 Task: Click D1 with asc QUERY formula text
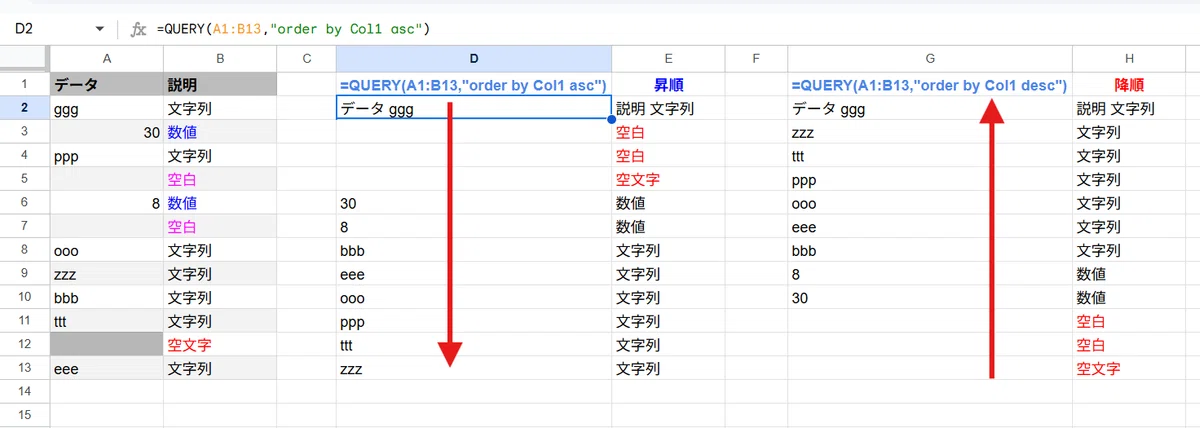pos(474,85)
